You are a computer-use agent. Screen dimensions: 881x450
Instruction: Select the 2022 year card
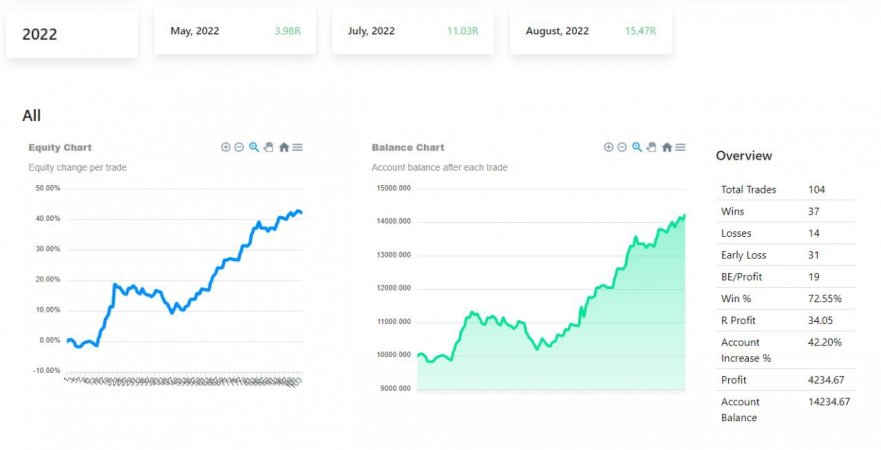tap(72, 34)
